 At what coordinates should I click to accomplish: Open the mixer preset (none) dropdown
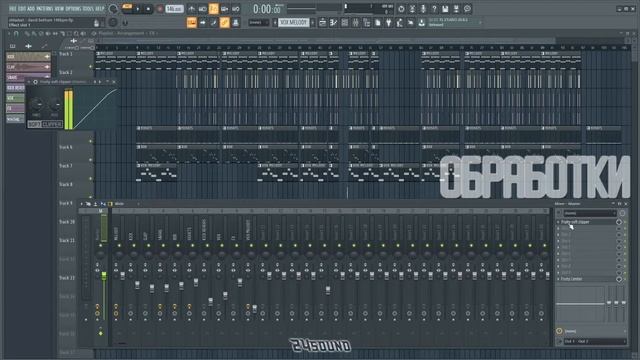(590, 213)
